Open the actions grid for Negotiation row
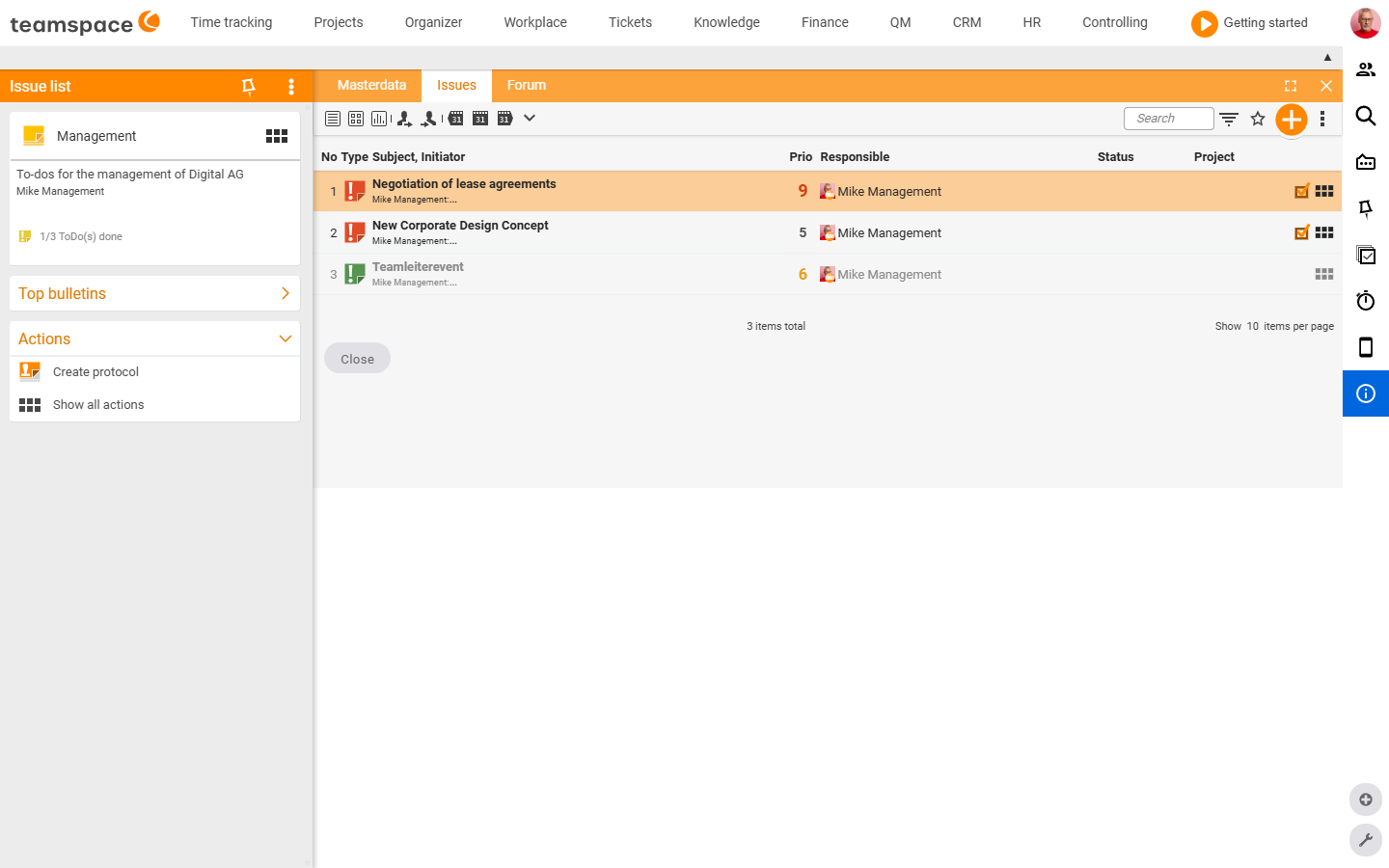Screen dimensions: 1389x868 pos(1324,191)
